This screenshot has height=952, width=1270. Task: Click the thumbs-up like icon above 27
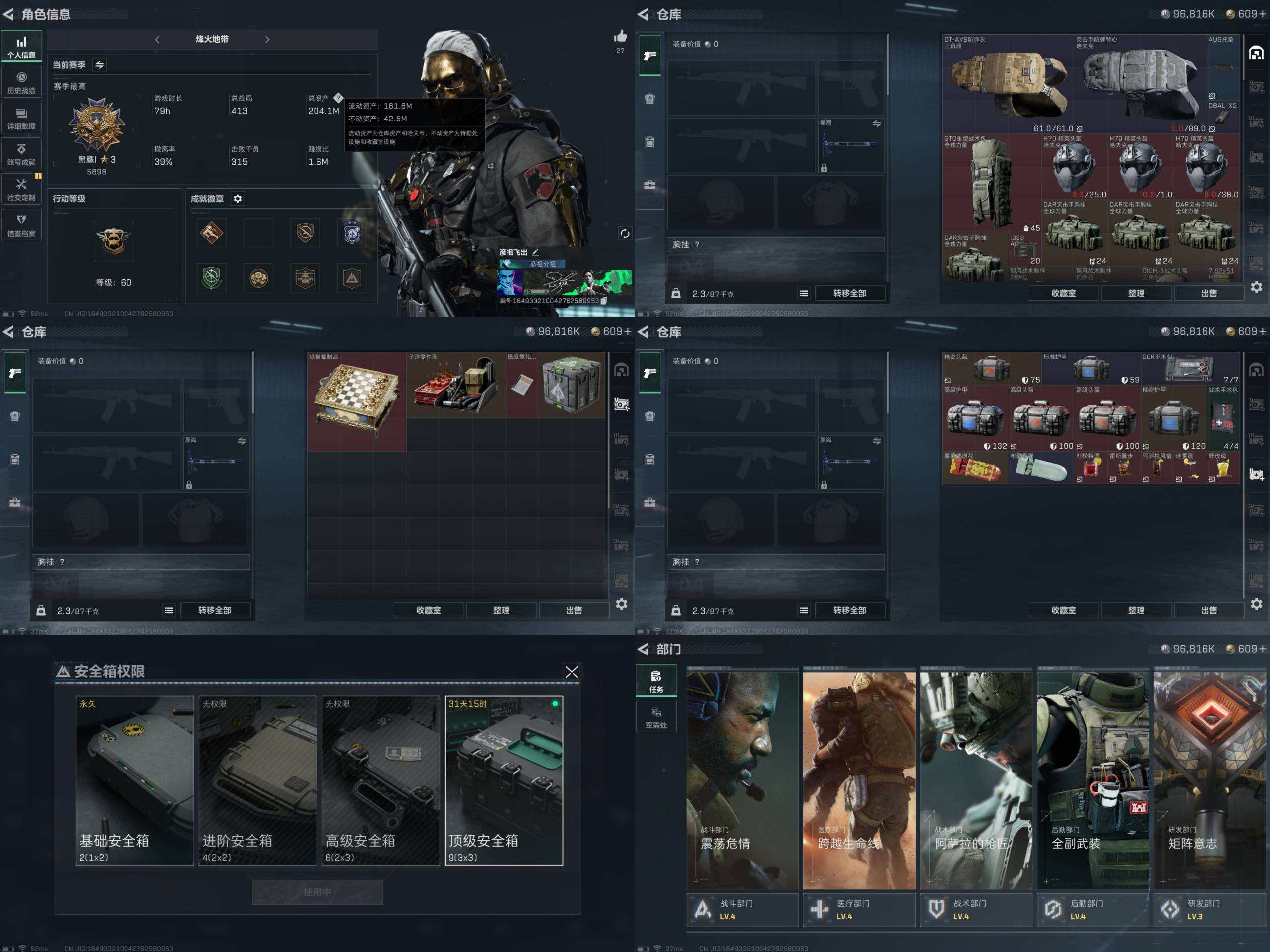(620, 37)
